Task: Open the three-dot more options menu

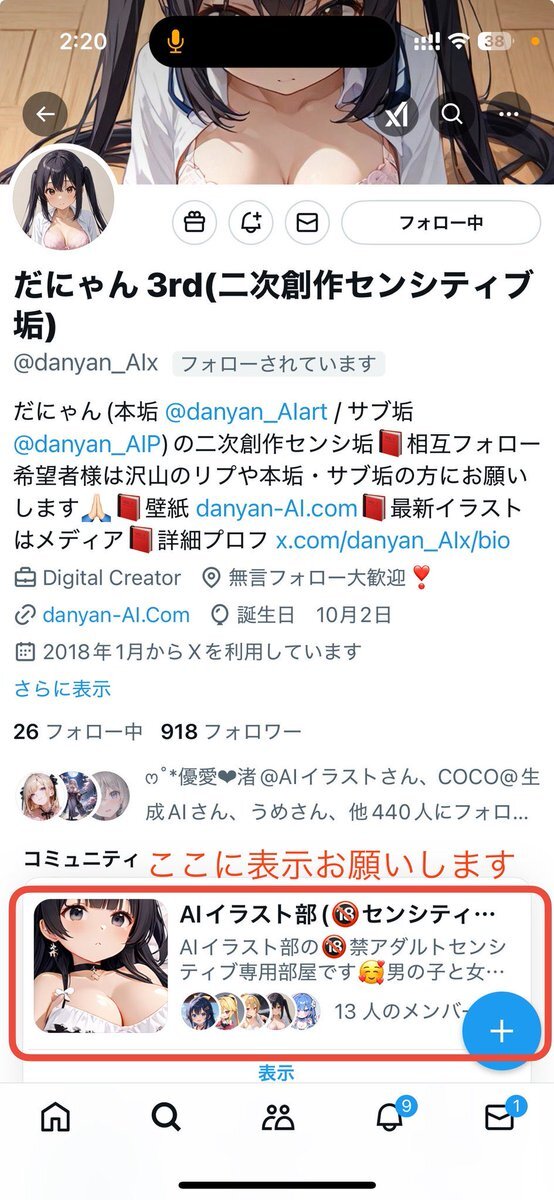Action: tap(509, 114)
